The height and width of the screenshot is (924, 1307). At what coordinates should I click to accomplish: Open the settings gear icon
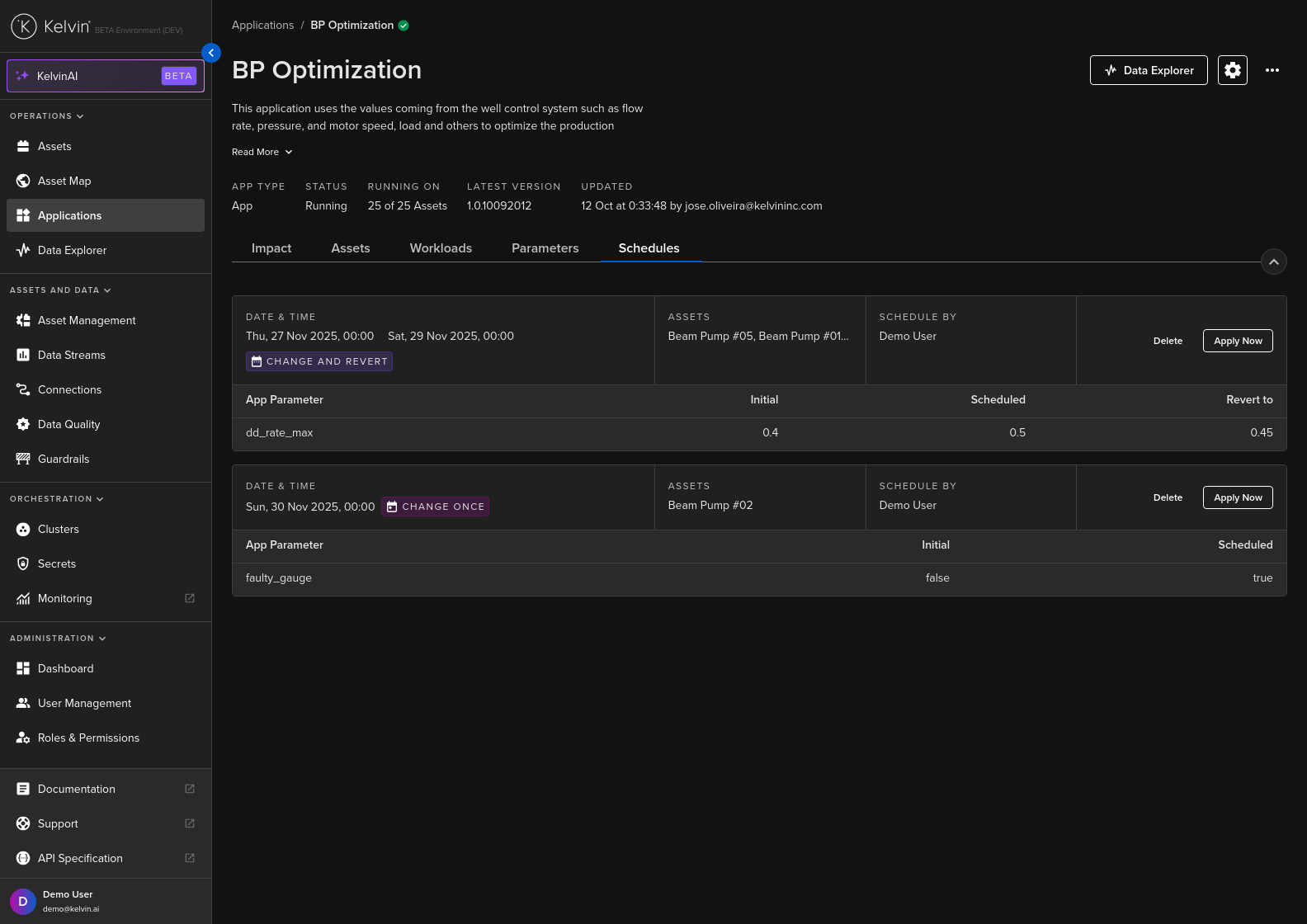coord(1232,70)
